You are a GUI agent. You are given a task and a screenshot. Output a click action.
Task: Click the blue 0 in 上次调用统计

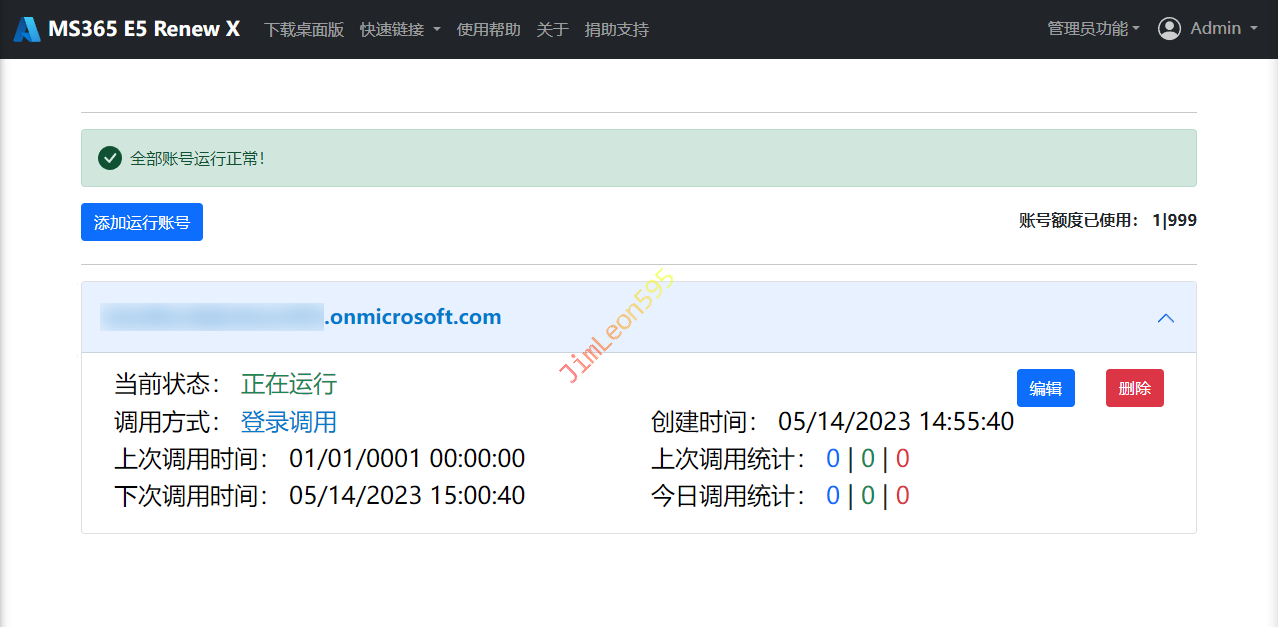coord(832,459)
